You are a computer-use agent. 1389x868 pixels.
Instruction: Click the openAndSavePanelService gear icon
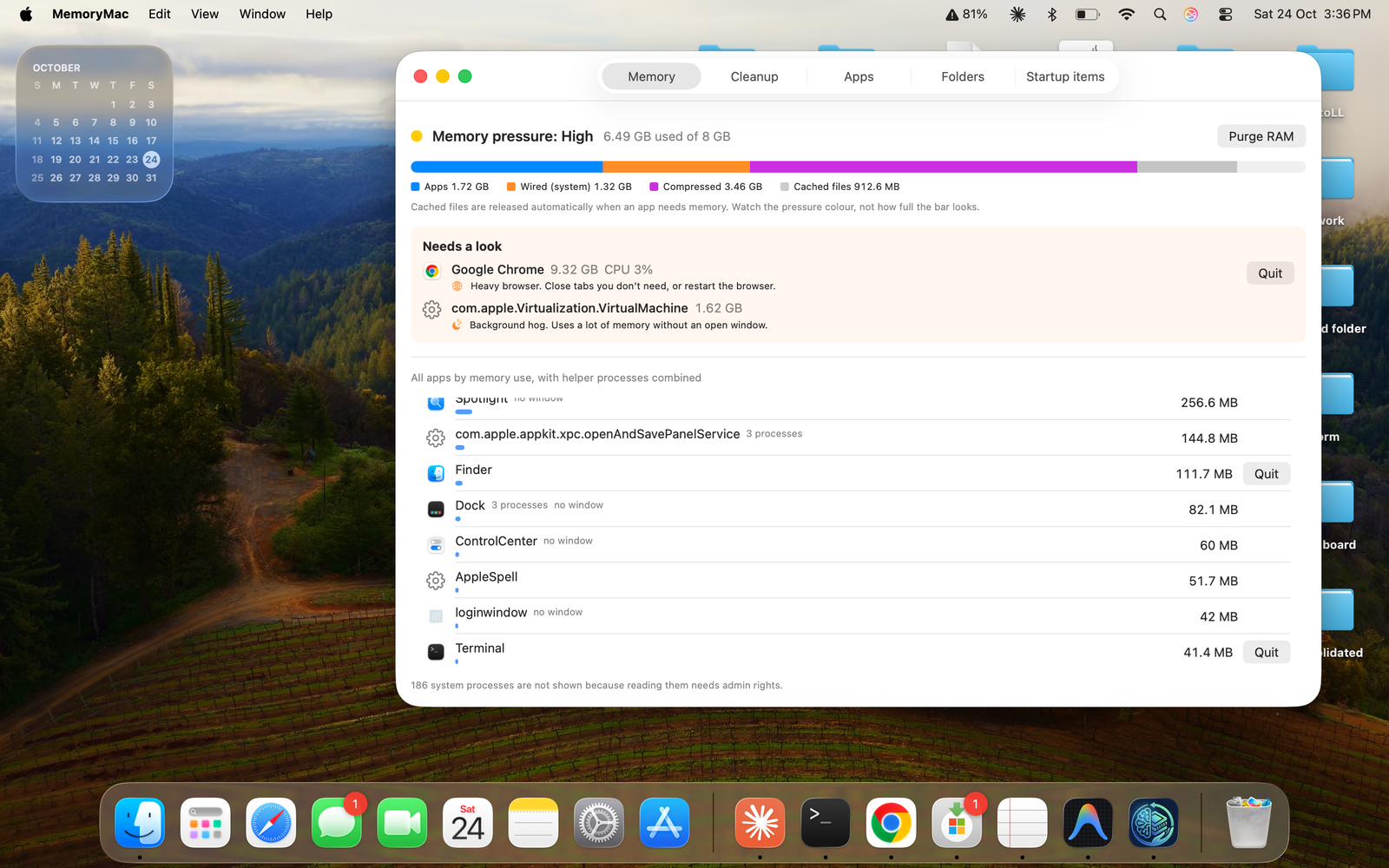point(436,438)
